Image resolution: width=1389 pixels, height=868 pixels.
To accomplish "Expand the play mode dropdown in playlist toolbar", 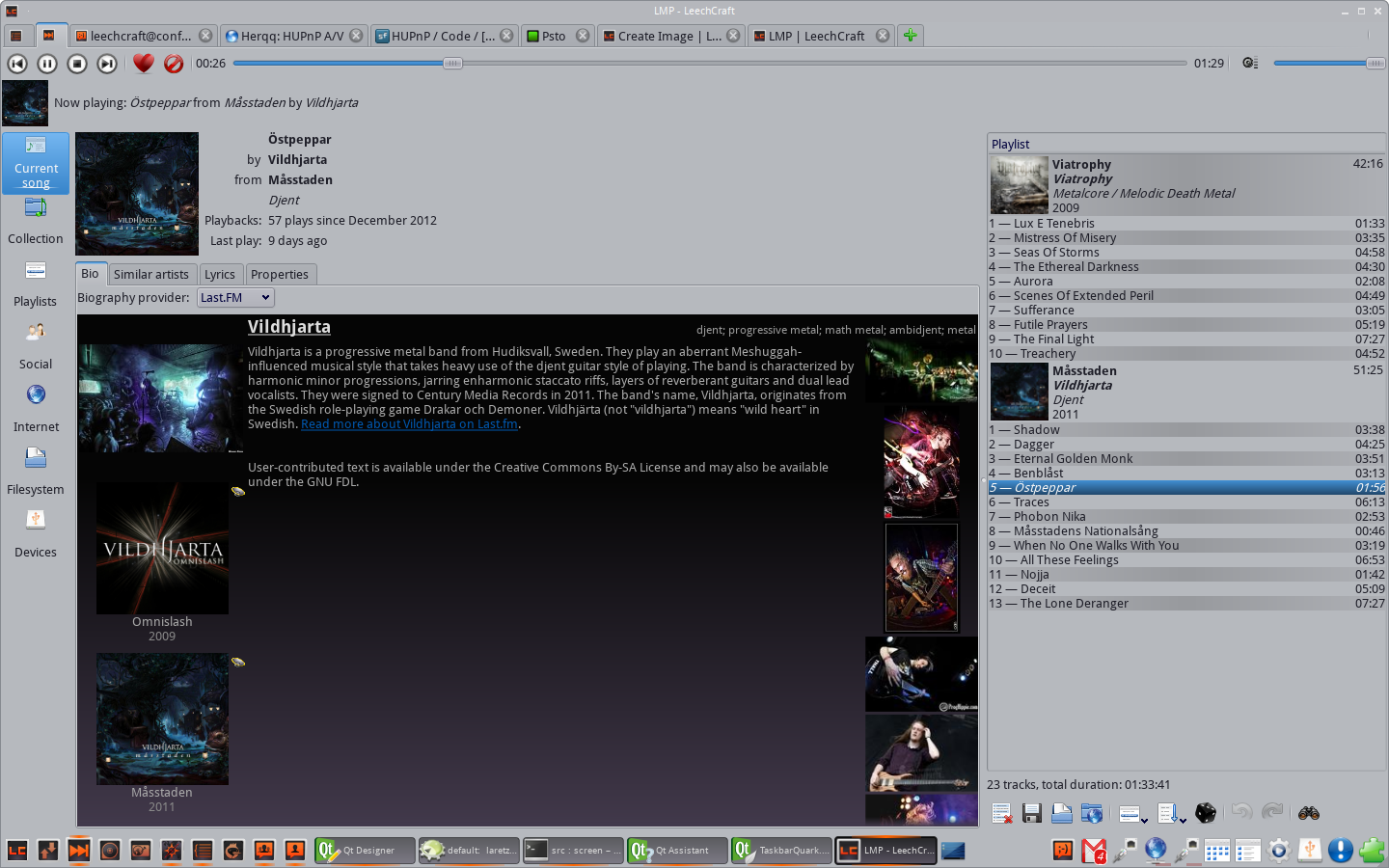I will (1132, 814).
